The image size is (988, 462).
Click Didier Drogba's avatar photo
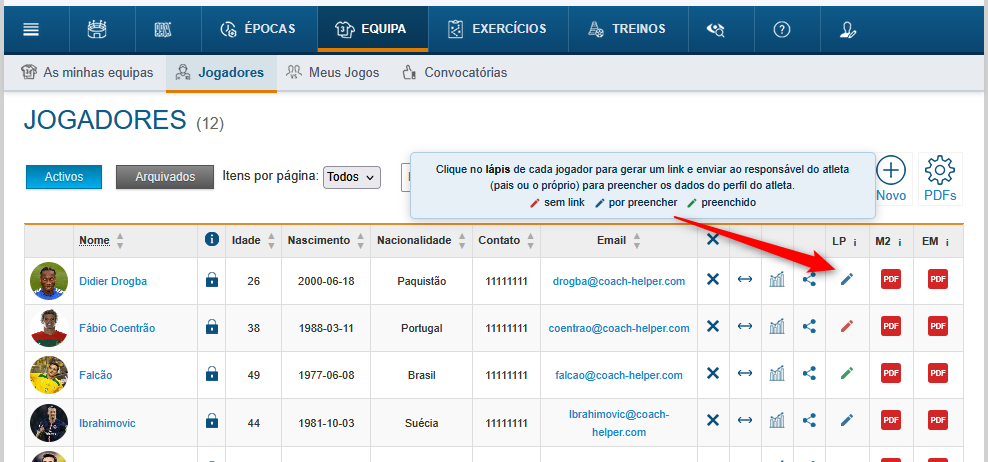tap(49, 280)
